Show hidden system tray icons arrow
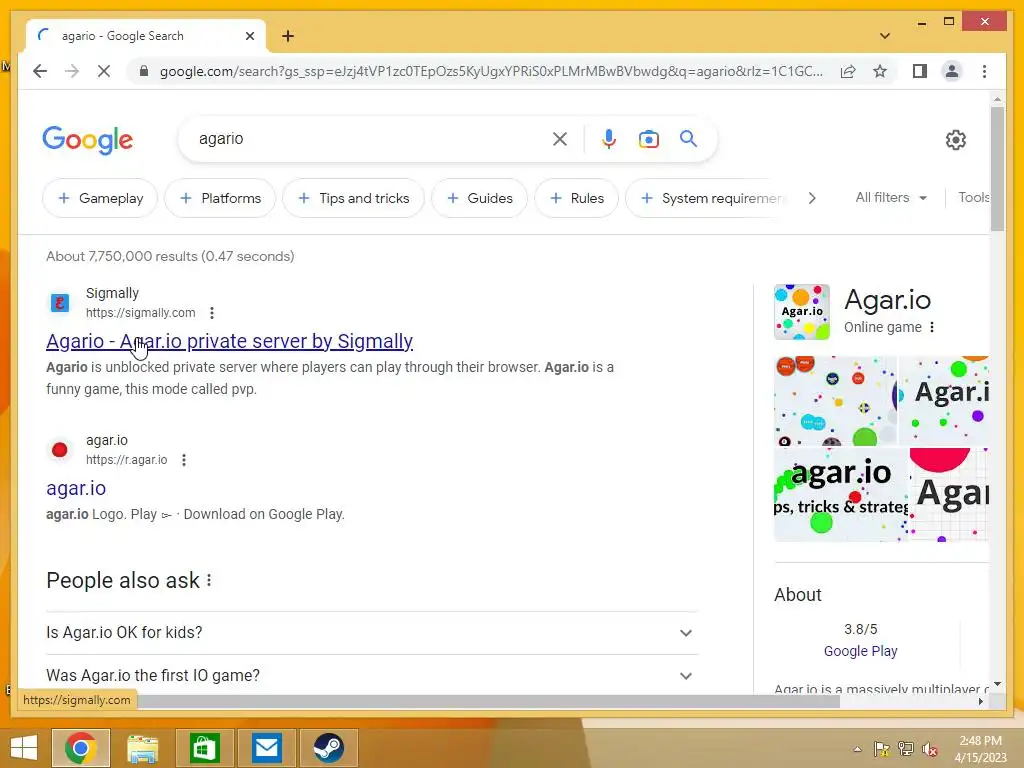The width and height of the screenshot is (1024, 768). point(857,749)
